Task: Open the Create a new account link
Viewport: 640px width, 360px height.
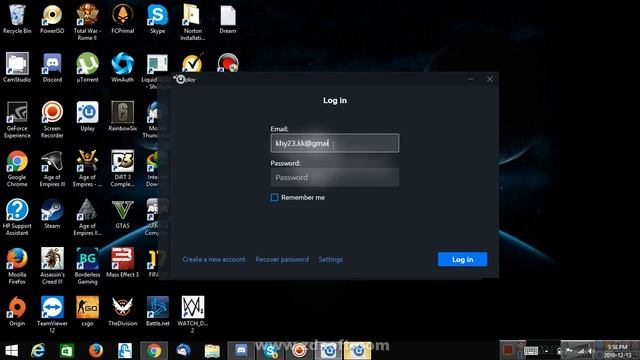Action: pyautogui.click(x=214, y=260)
